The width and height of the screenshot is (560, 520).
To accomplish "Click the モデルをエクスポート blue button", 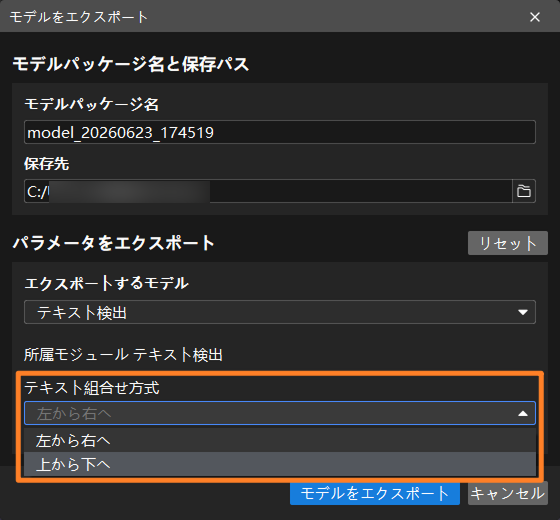I will point(375,494).
